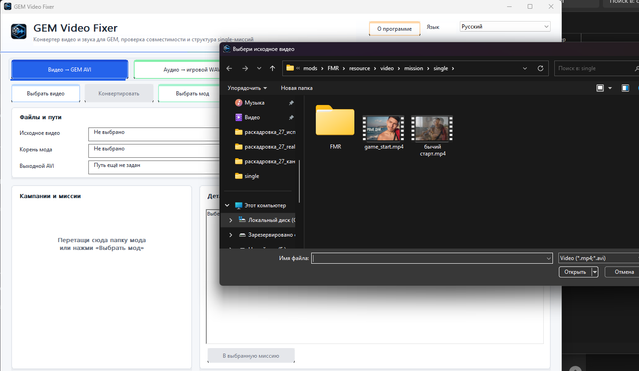This screenshot has width=639, height=371.
Task: Click the file dialog title bar app icon
Action: 227,49
